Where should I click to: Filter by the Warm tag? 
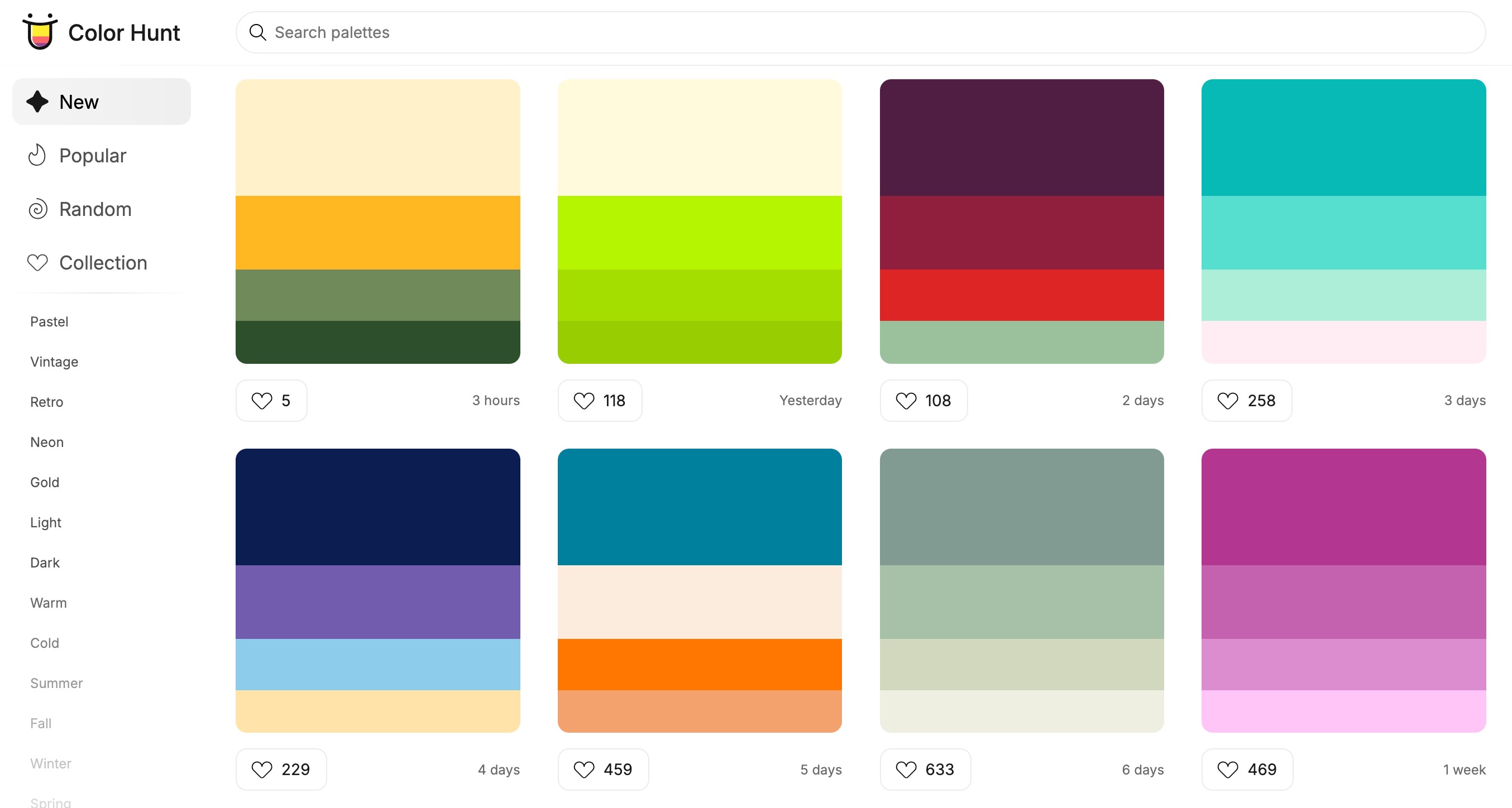[49, 603]
